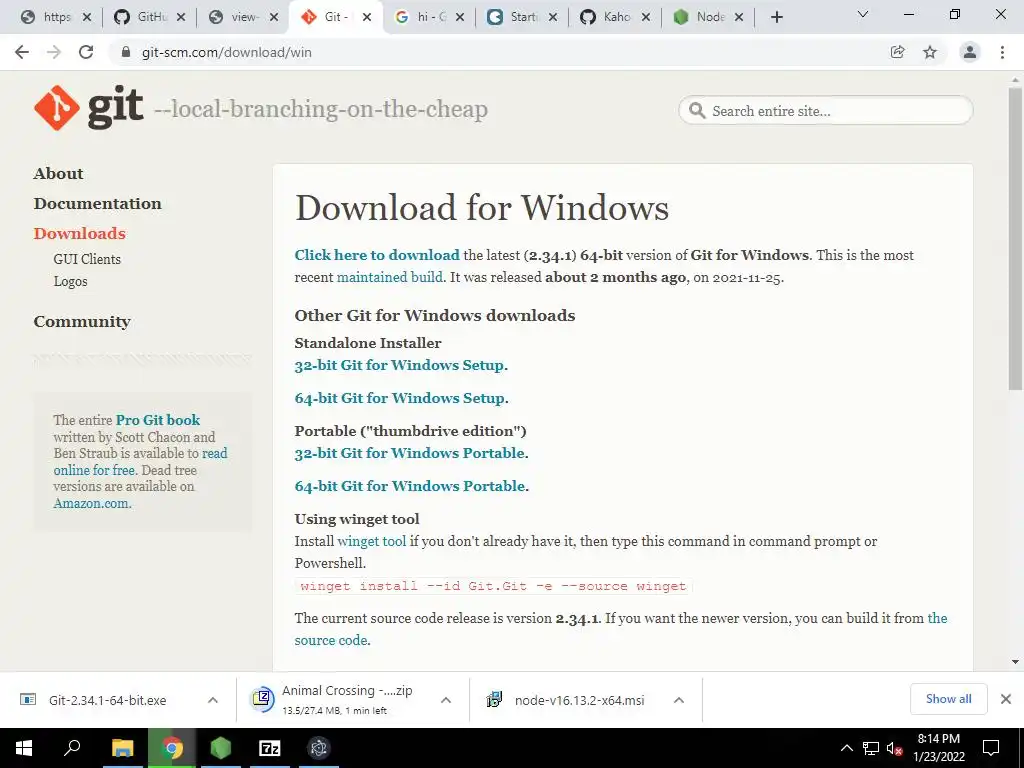Expand options for Animal Crossing zip download
1024x768 pixels.
tap(446, 700)
